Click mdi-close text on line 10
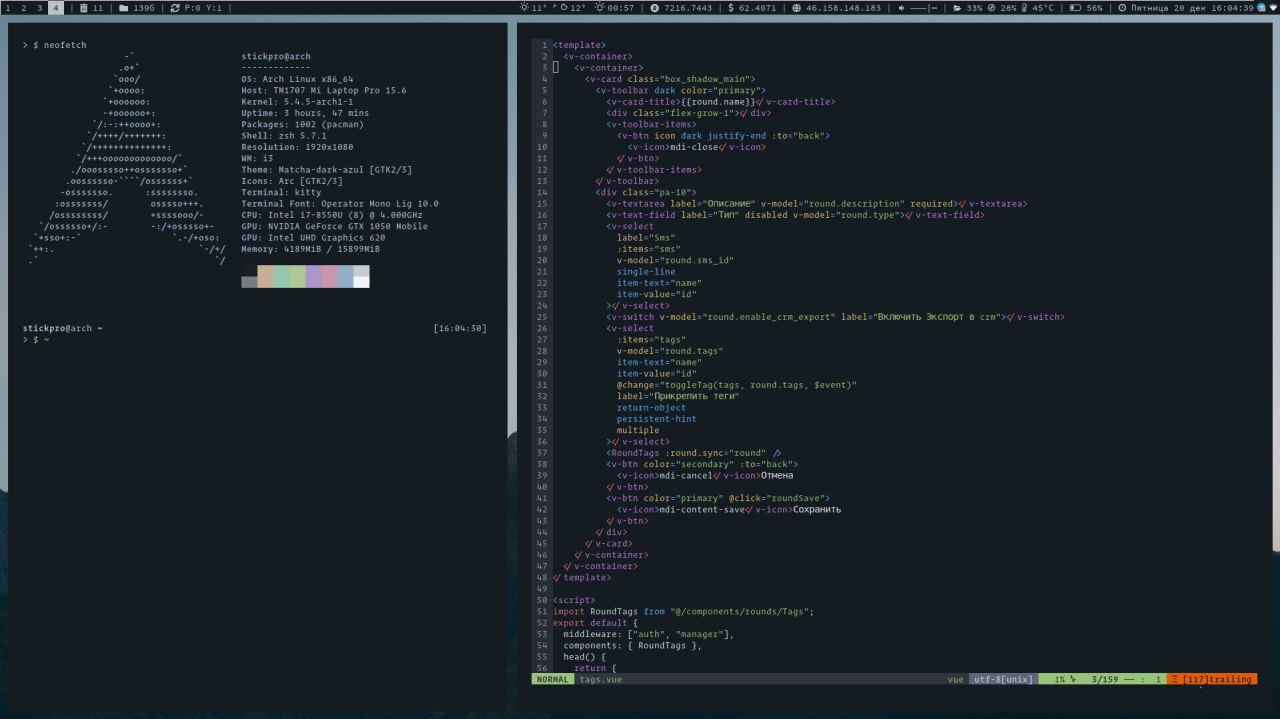The width and height of the screenshot is (1280, 719). [694, 147]
